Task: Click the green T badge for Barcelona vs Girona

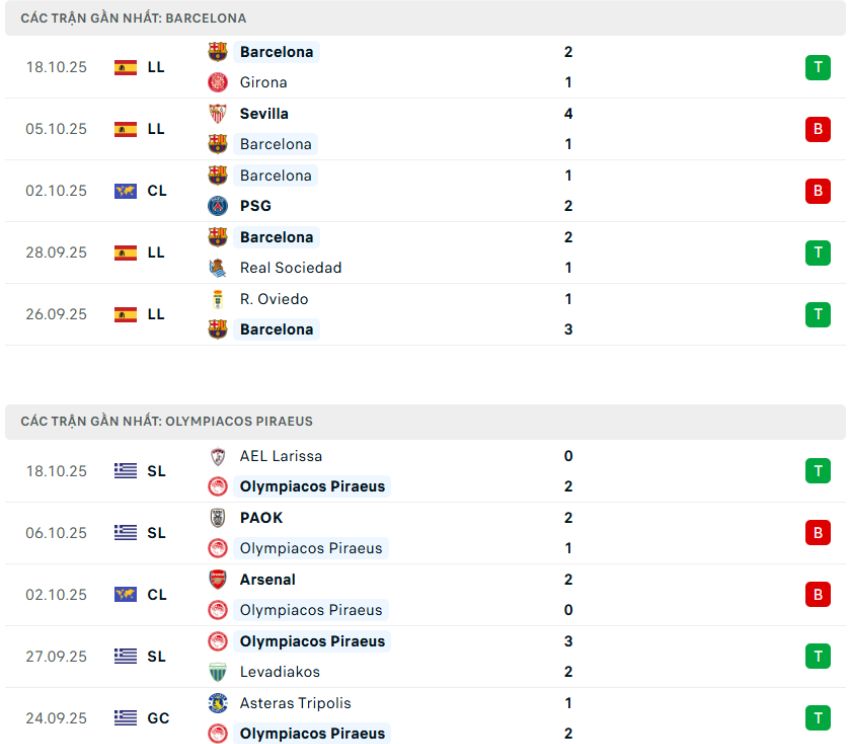Action: click(x=818, y=67)
